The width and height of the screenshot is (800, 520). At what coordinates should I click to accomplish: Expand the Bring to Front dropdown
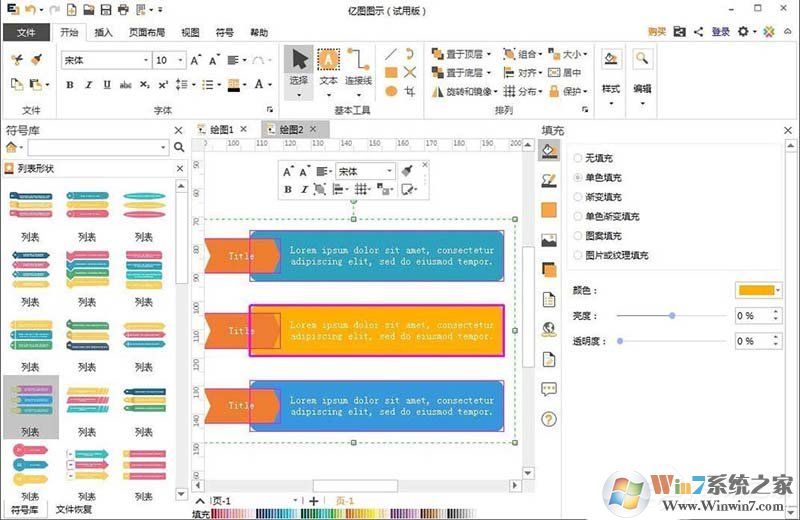tap(489, 54)
